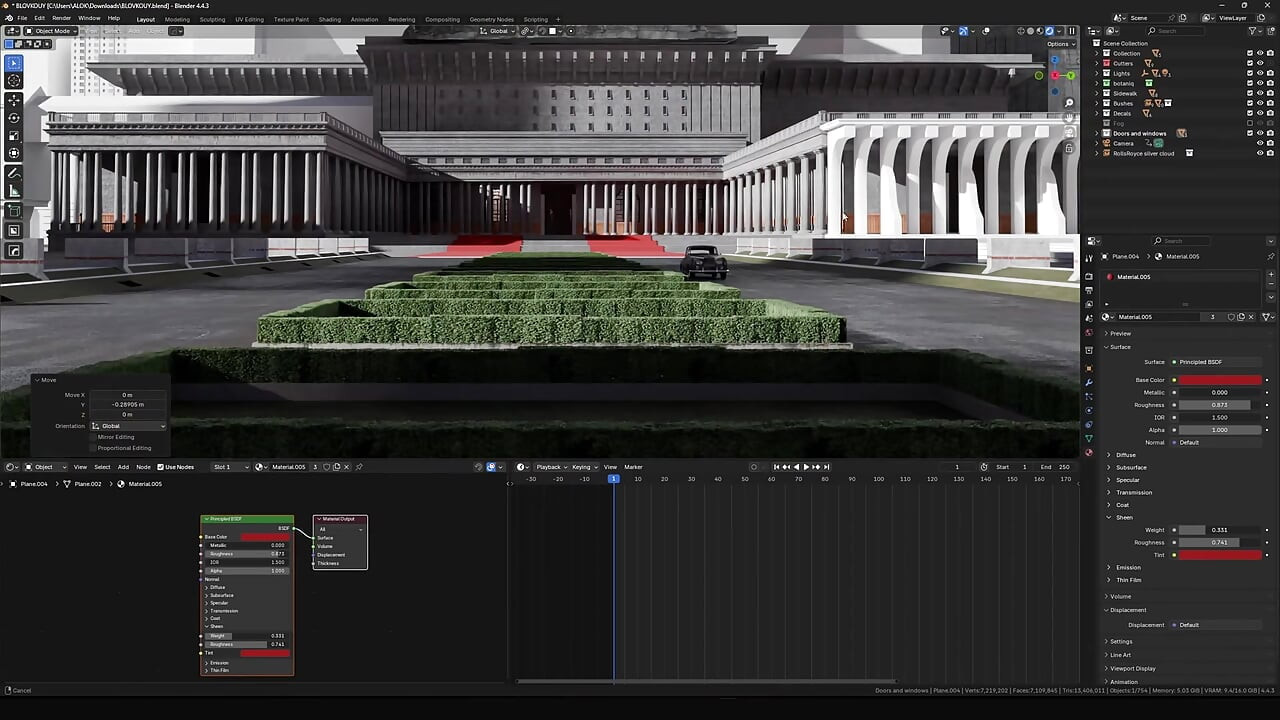Viewport: 1280px width, 720px height.
Task: Open the File menu
Action: click(x=22, y=18)
